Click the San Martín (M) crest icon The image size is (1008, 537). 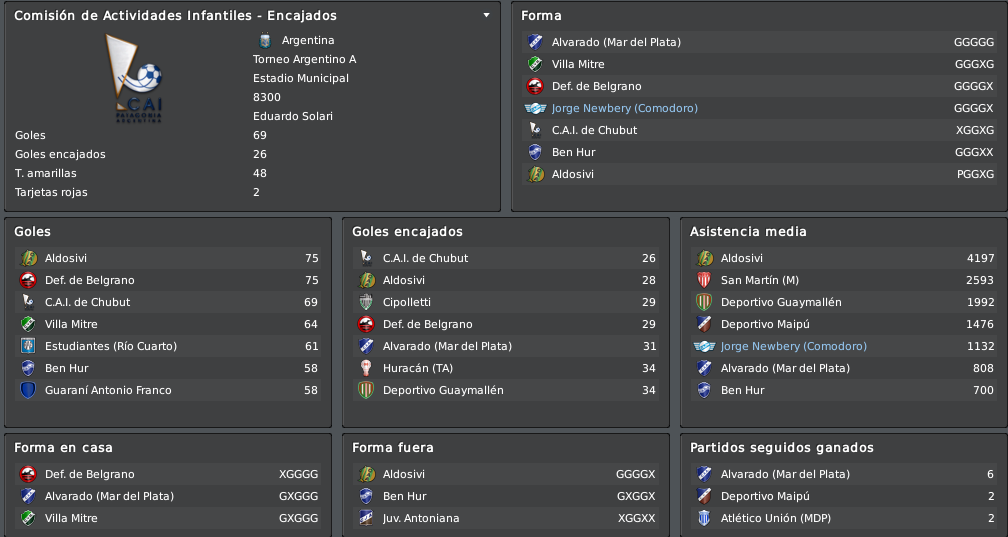(704, 280)
